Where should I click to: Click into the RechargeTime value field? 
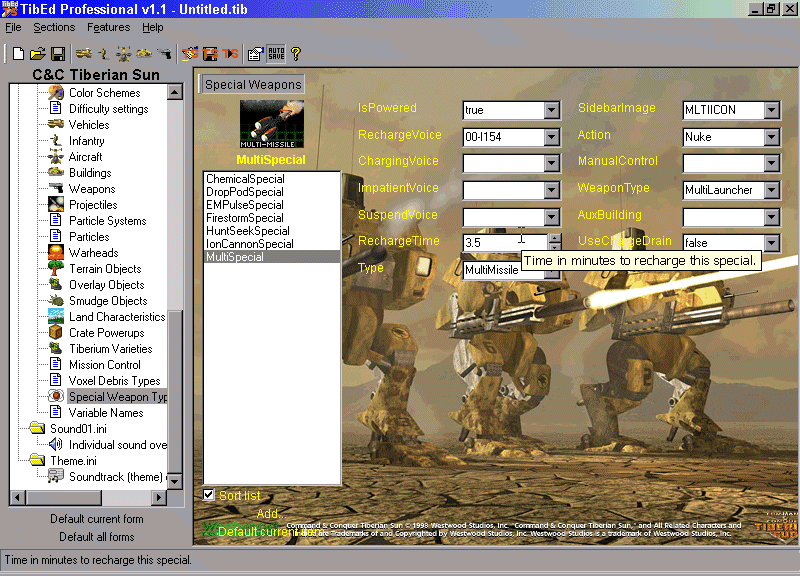click(x=505, y=243)
